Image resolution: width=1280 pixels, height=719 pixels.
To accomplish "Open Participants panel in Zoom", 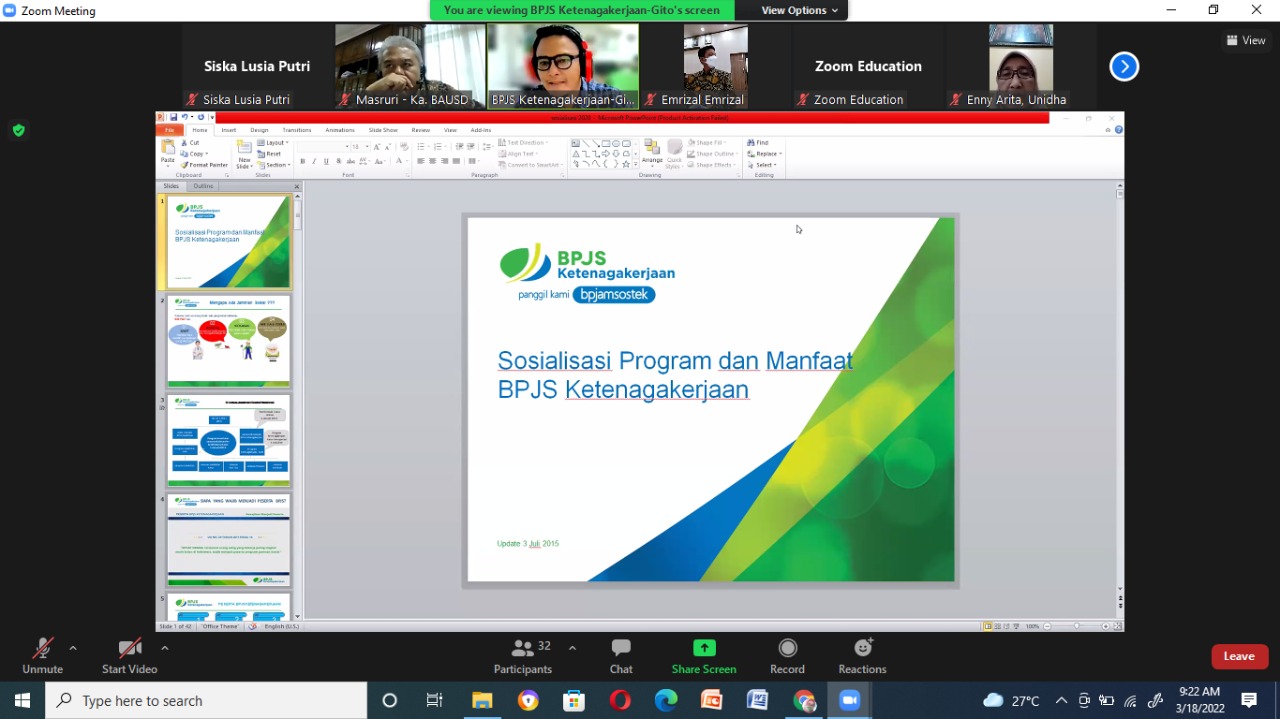I will 523,656.
